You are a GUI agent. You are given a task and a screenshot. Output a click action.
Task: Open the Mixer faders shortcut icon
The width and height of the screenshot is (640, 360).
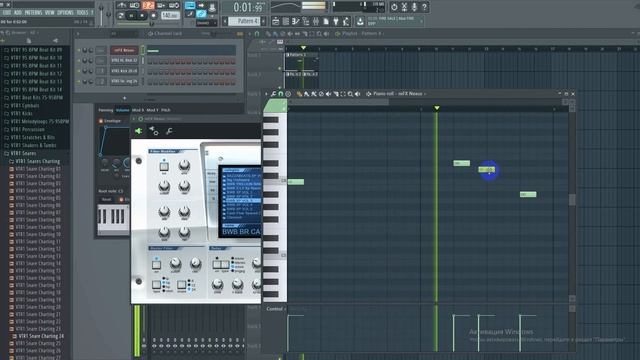(x=316, y=21)
